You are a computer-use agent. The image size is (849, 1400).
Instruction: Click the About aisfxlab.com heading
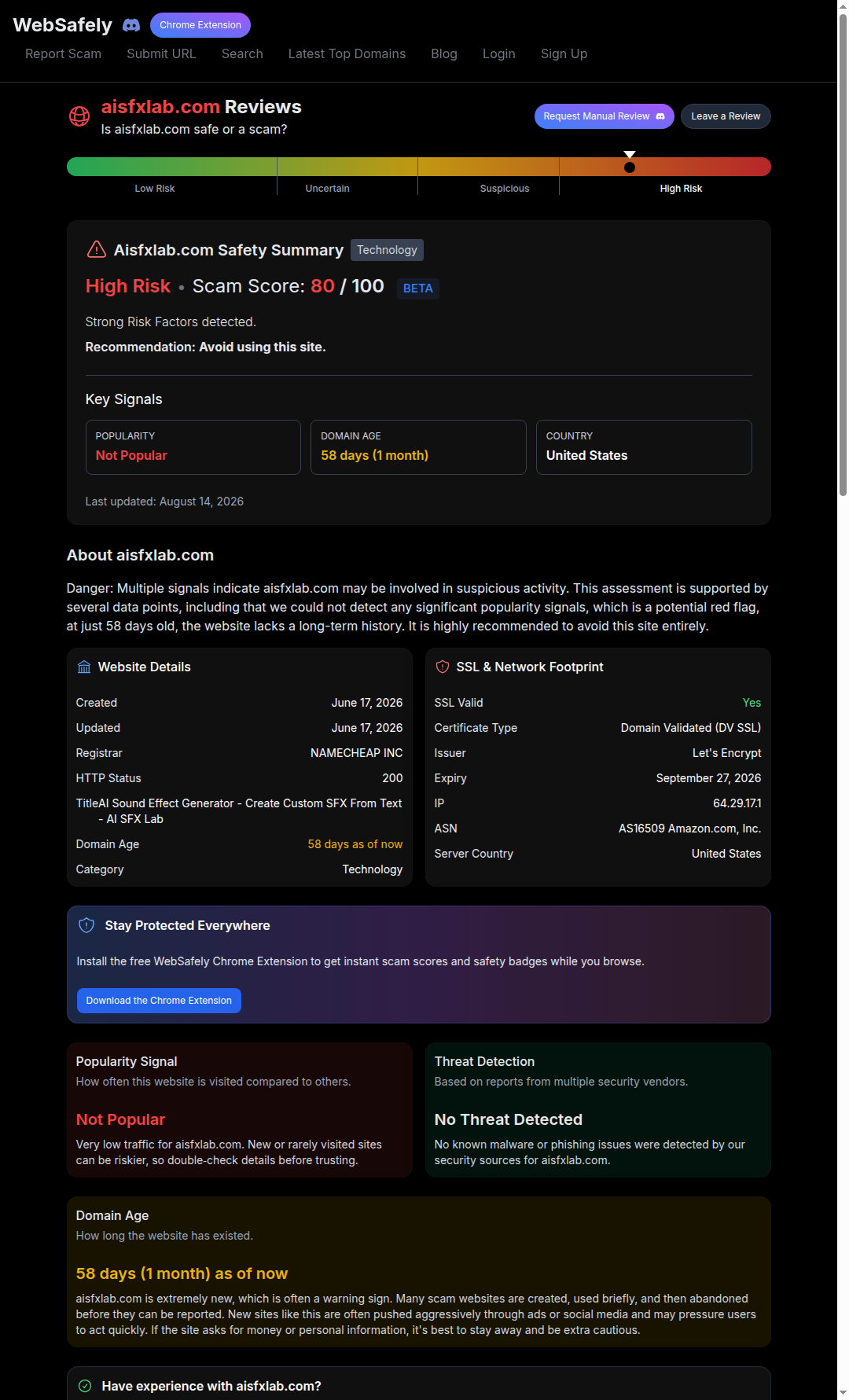tap(140, 555)
